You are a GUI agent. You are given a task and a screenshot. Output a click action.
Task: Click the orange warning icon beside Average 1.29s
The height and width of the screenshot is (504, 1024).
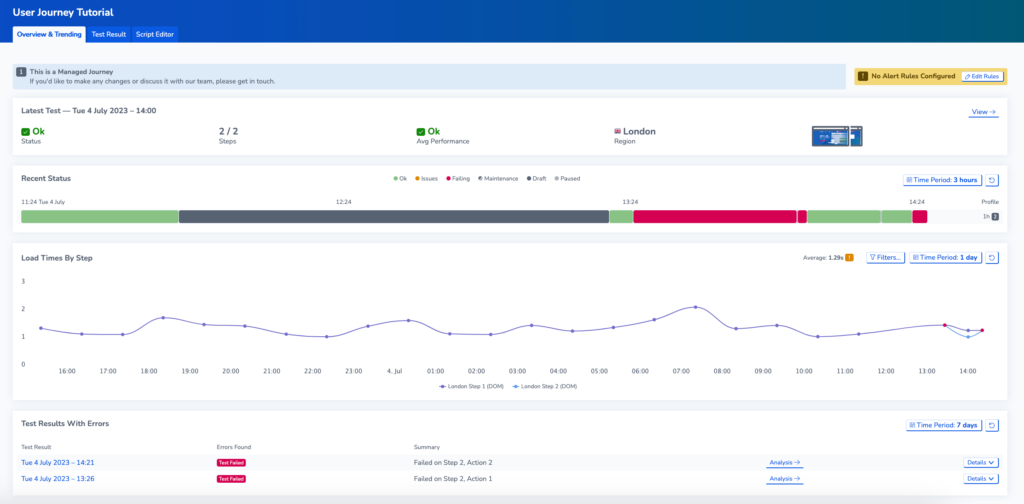pyautogui.click(x=849, y=258)
